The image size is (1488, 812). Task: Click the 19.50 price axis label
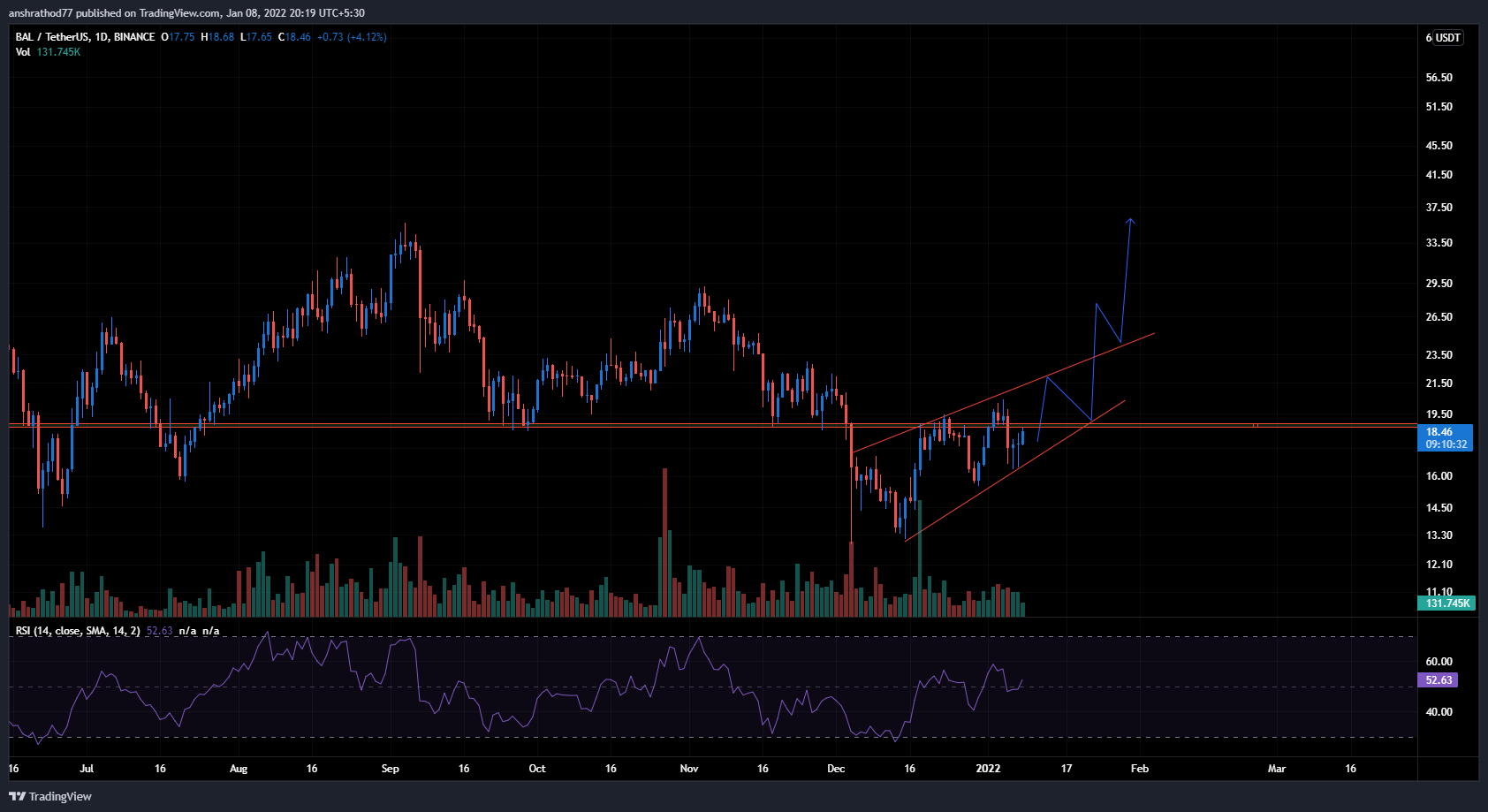(1439, 414)
